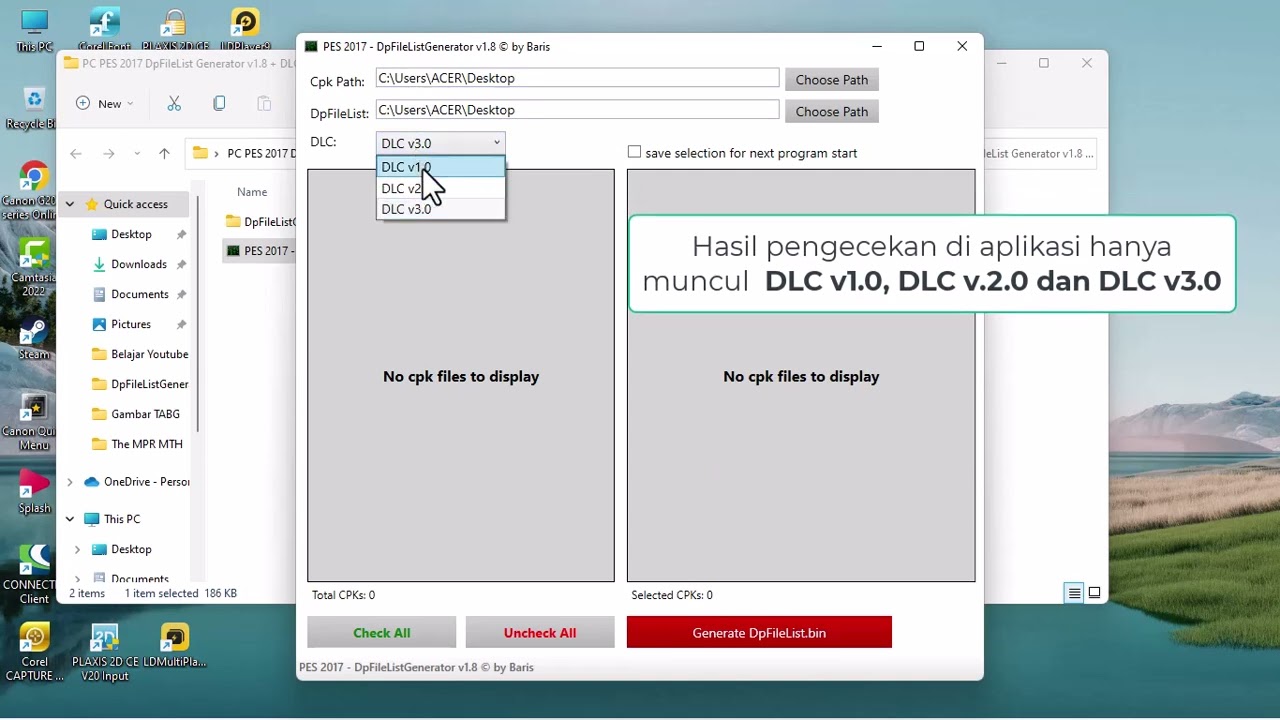Open The MPR MTH folder in sidebar

pyautogui.click(x=137, y=444)
